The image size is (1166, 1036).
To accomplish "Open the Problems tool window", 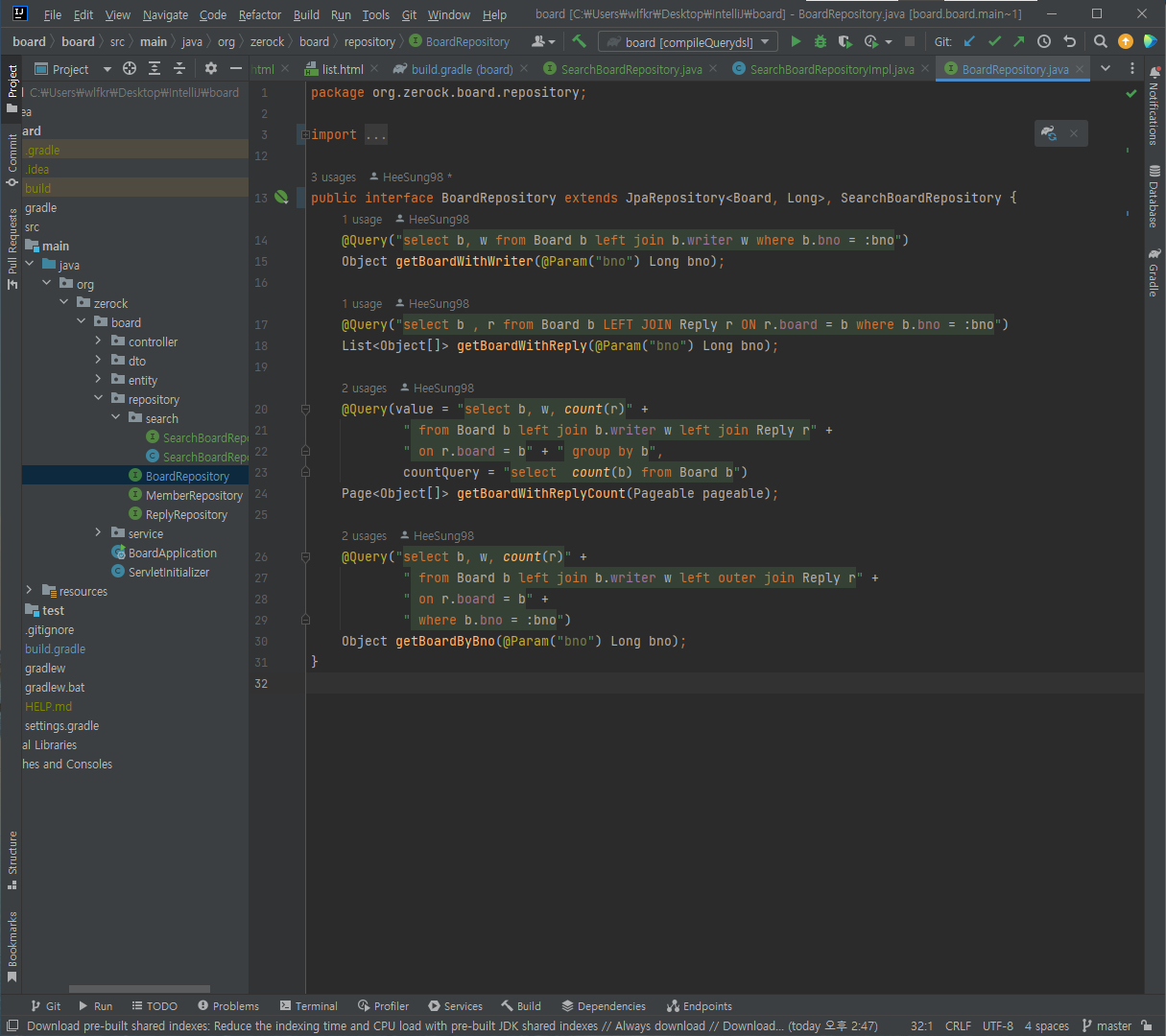I will (x=228, y=1006).
